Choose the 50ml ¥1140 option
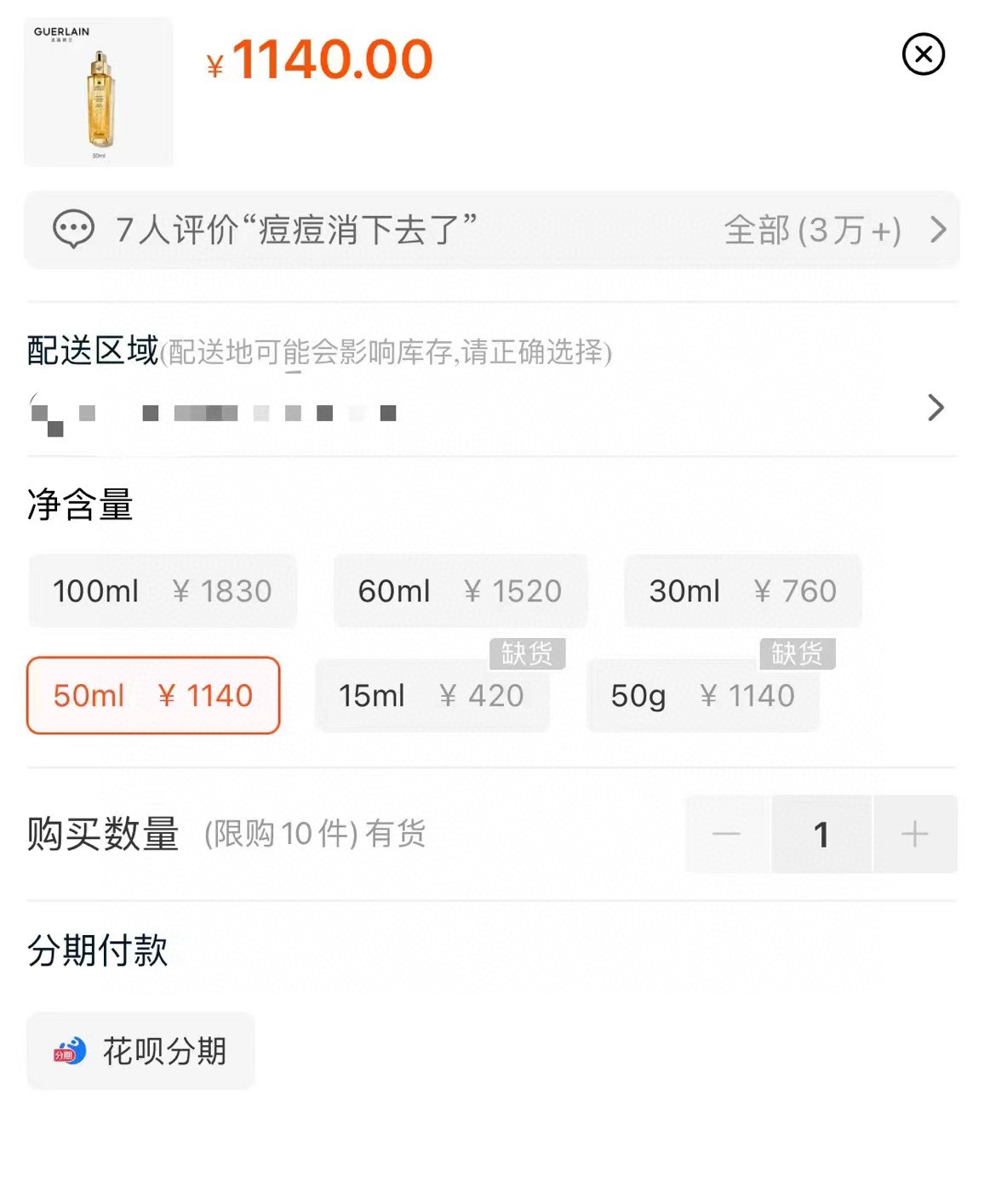 [153, 695]
